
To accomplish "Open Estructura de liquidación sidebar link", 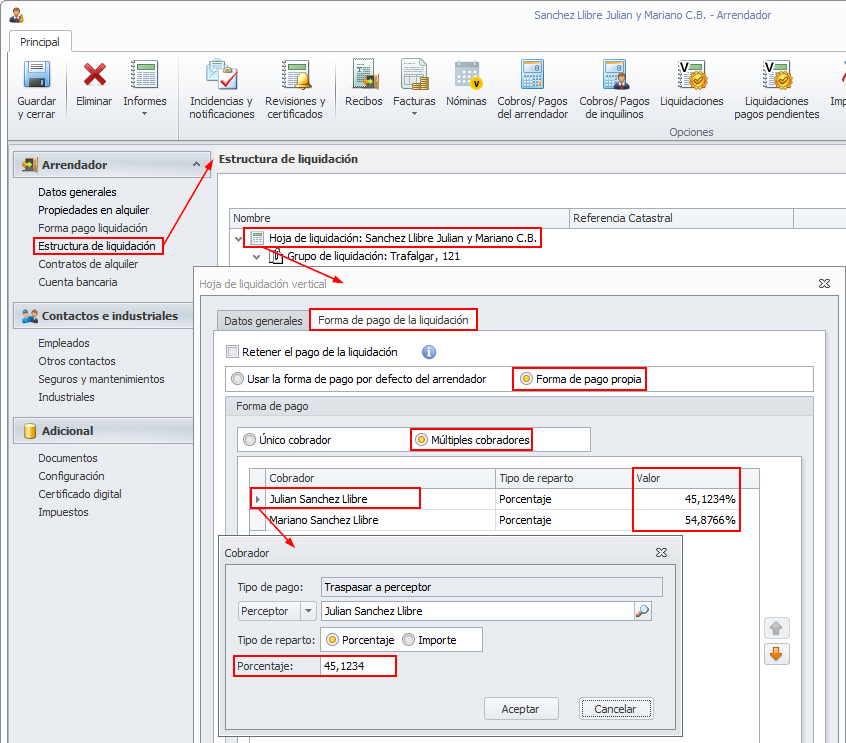I will 97,246.
